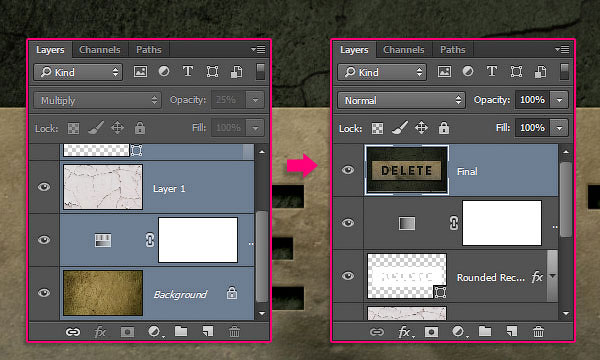
Task: Select Layers tab in left panel
Action: 50,50
